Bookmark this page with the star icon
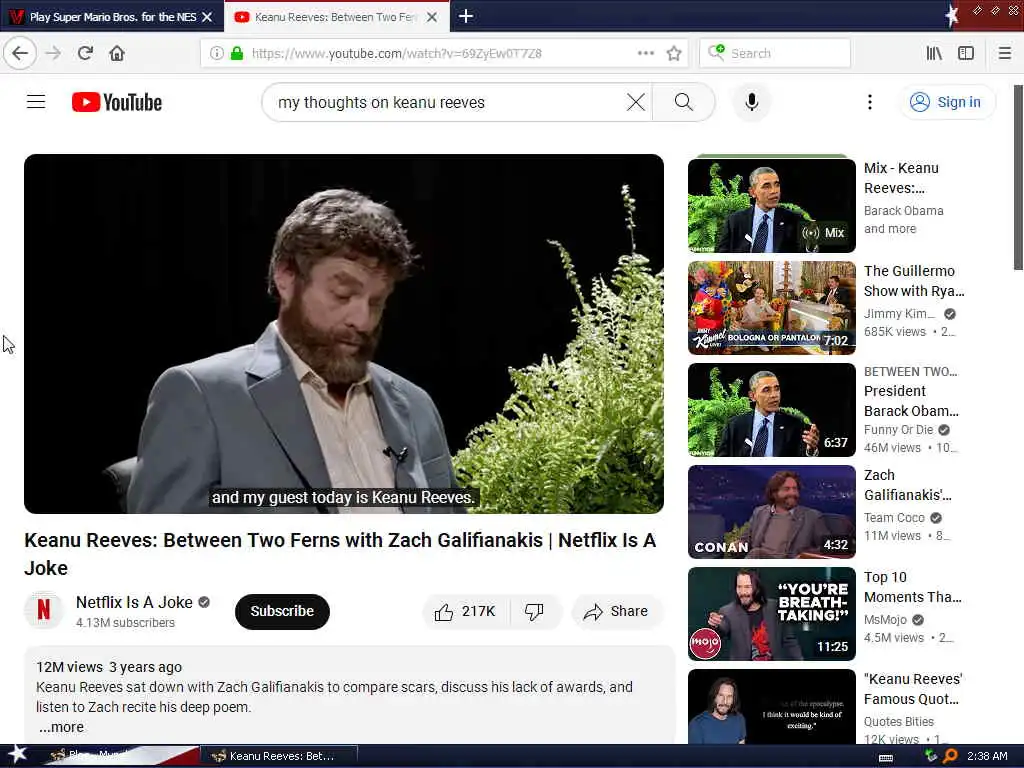The height and width of the screenshot is (768, 1024). click(674, 53)
